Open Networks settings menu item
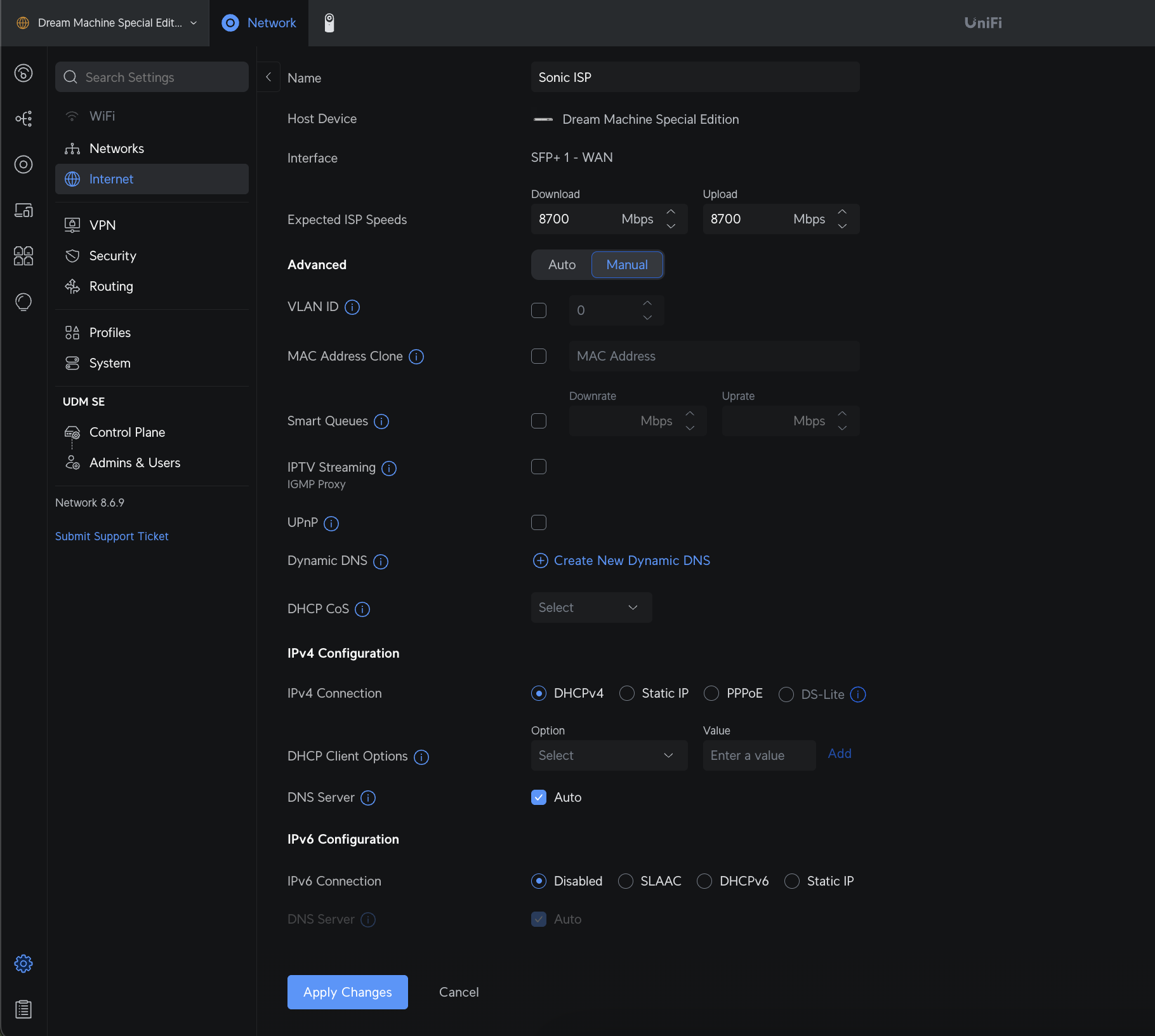 point(152,149)
